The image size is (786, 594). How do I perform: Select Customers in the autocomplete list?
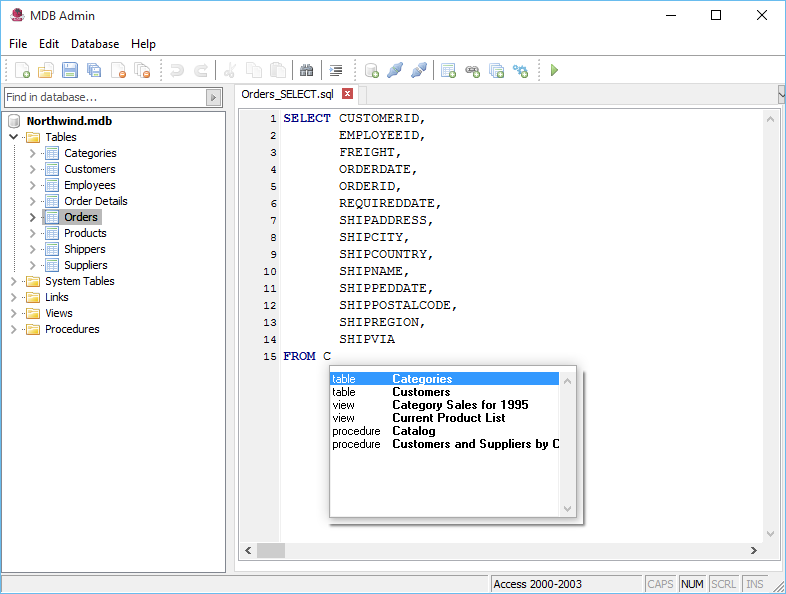pos(421,392)
